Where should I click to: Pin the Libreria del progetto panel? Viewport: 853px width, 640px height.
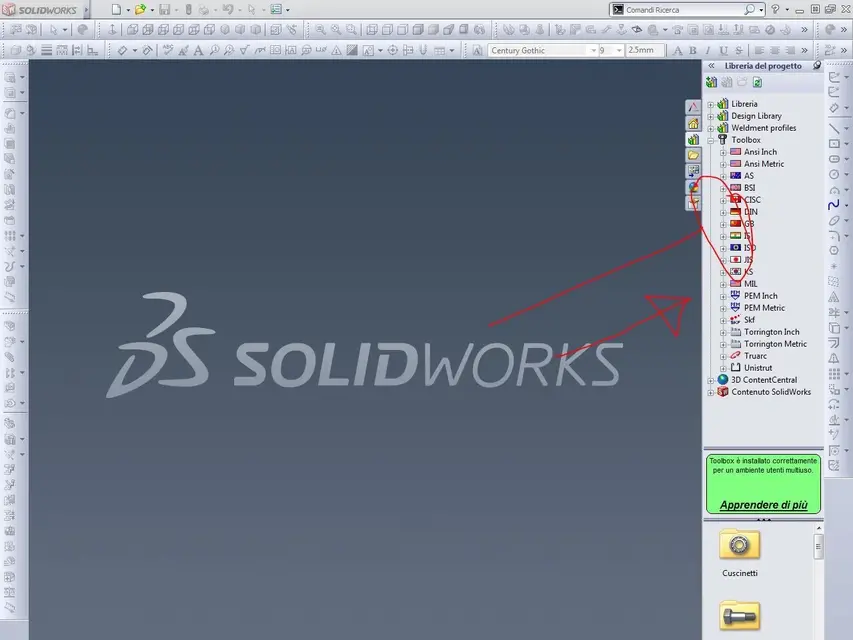(x=817, y=65)
